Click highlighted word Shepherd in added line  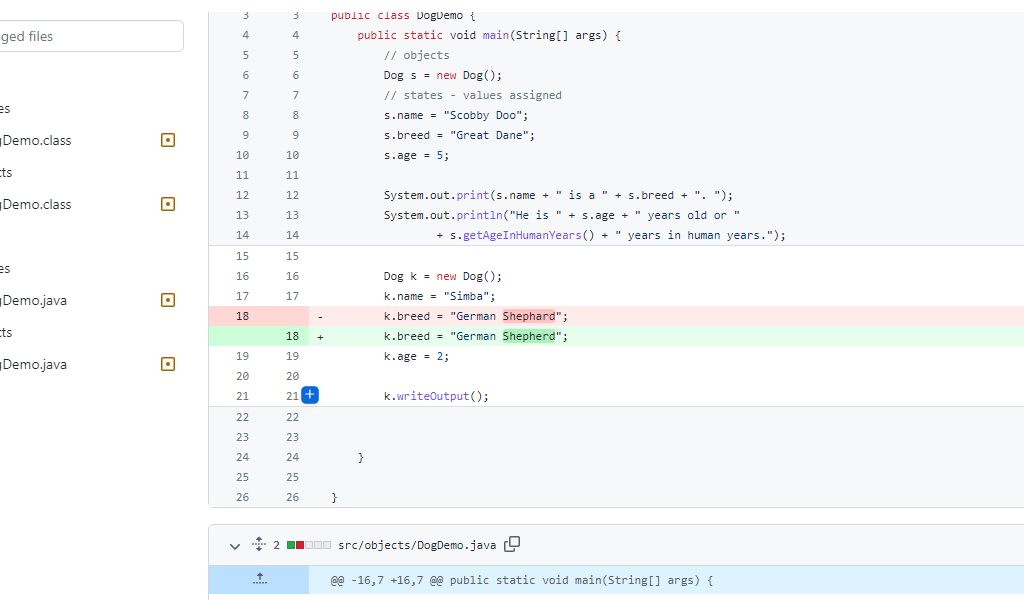tap(529, 336)
